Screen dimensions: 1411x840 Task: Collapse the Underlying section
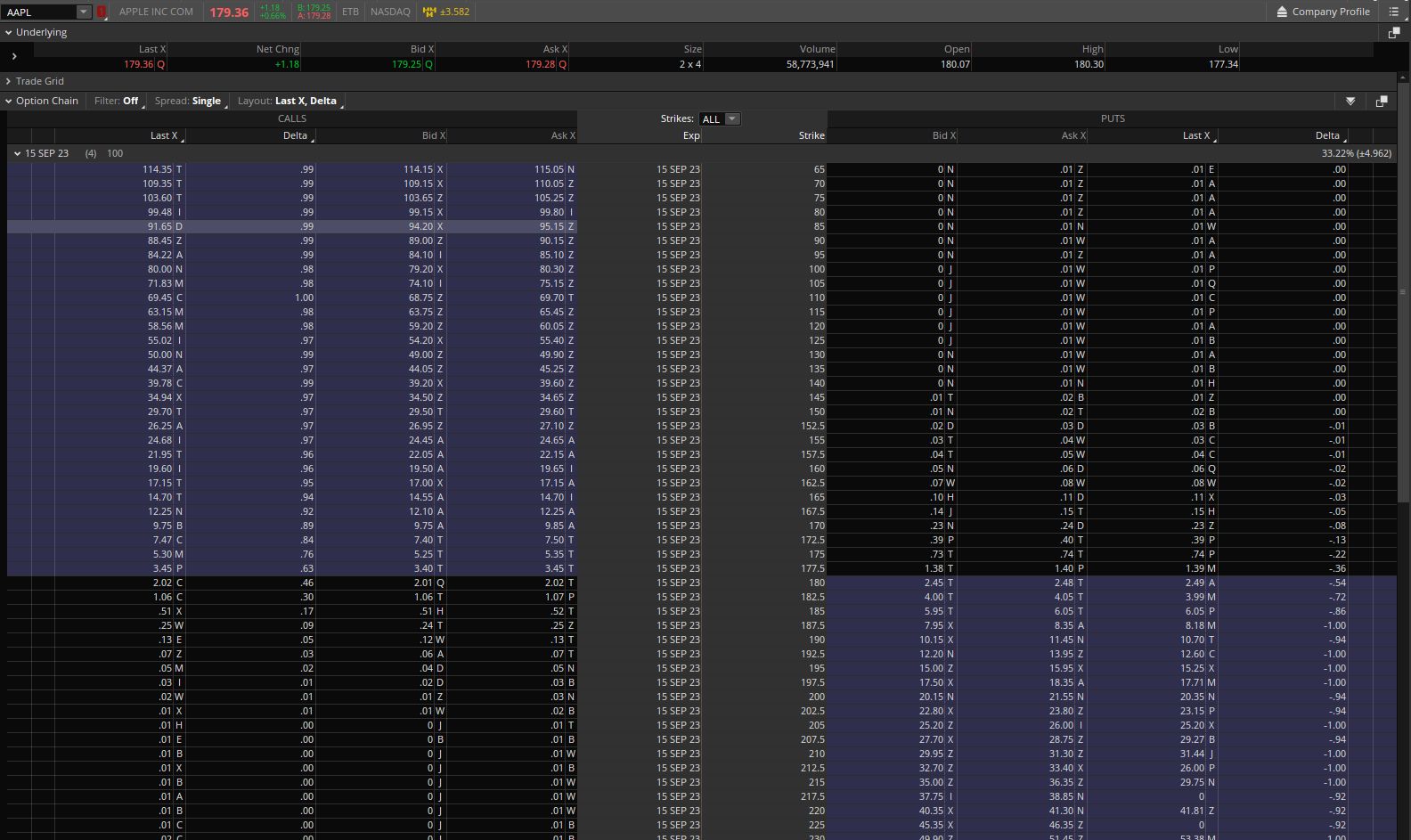click(9, 32)
